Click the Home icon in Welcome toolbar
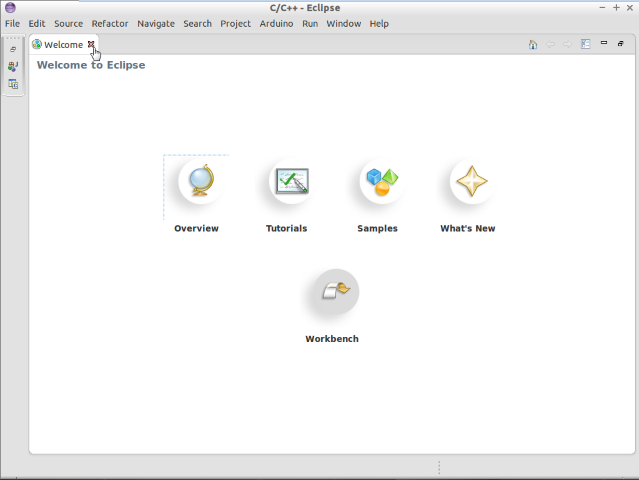Image resolution: width=639 pixels, height=480 pixels. (533, 44)
